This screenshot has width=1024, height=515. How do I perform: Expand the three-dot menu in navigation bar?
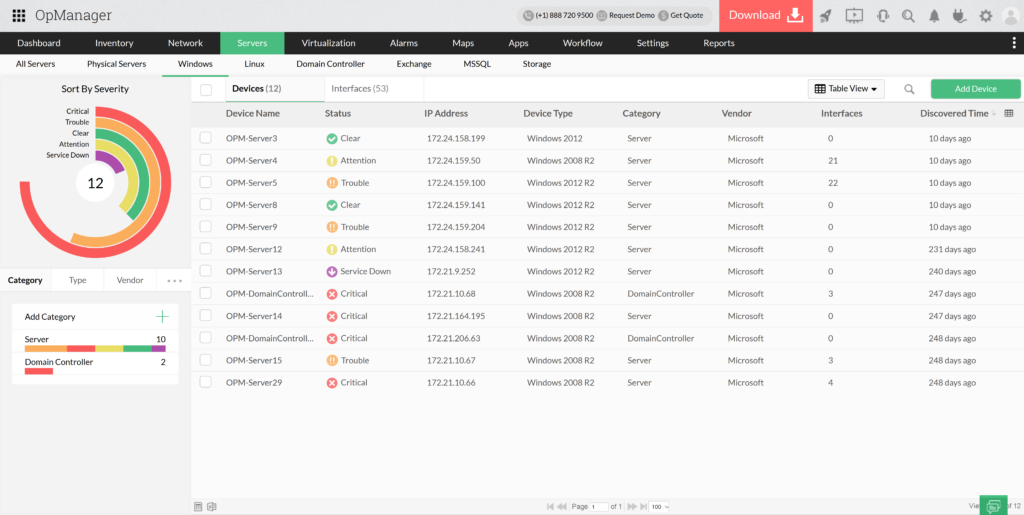click(1014, 43)
